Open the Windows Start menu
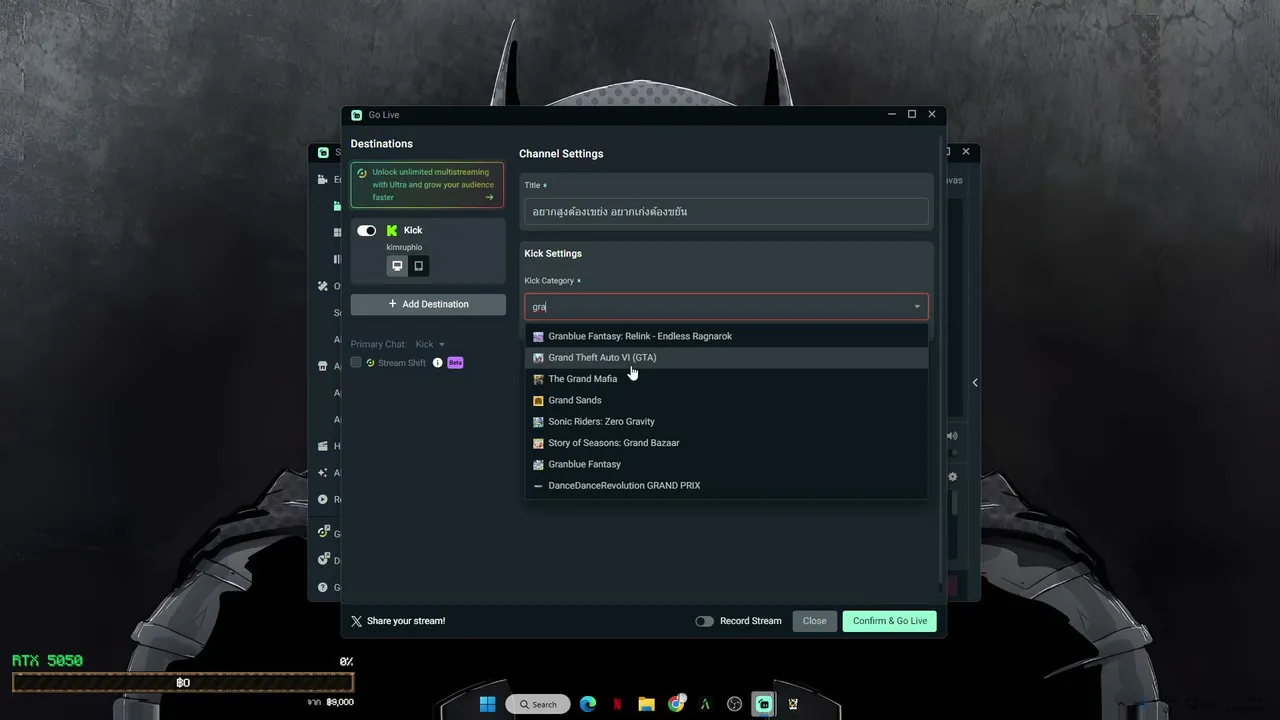Screen dimensions: 1280x720 [487, 704]
